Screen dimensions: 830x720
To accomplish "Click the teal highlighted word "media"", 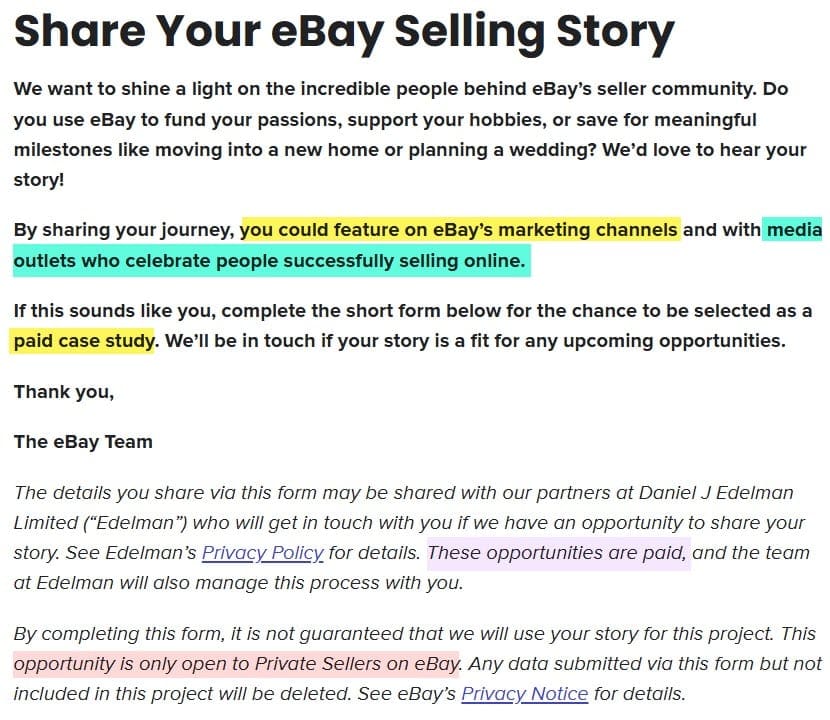I will click(x=794, y=230).
